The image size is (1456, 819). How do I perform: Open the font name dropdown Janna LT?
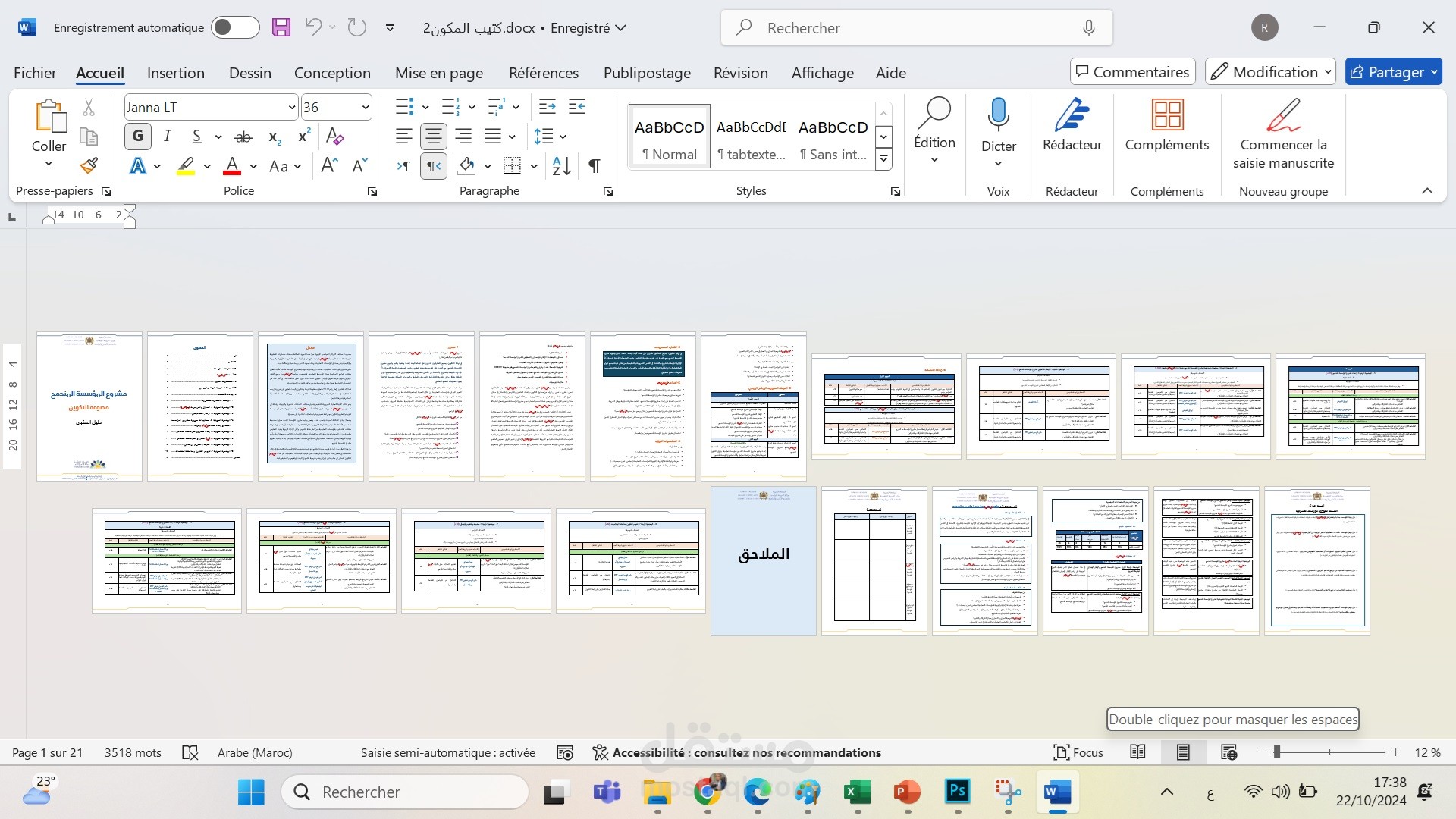coord(292,108)
